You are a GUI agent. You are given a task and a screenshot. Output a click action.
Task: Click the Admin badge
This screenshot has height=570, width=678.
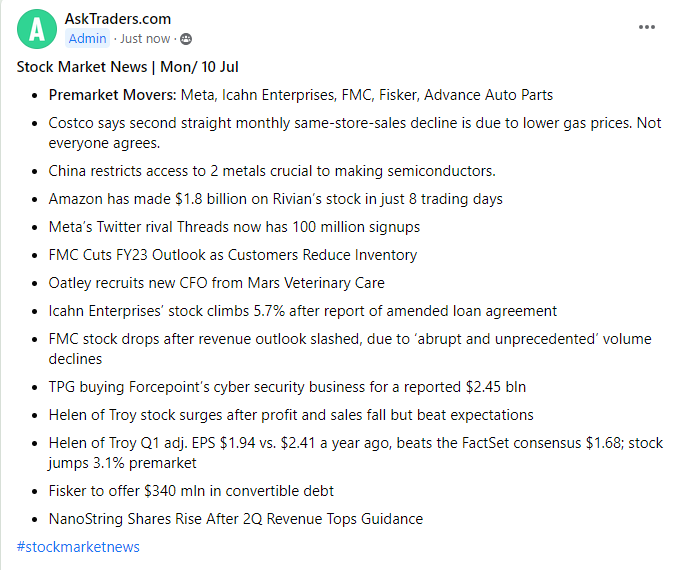pos(89,39)
